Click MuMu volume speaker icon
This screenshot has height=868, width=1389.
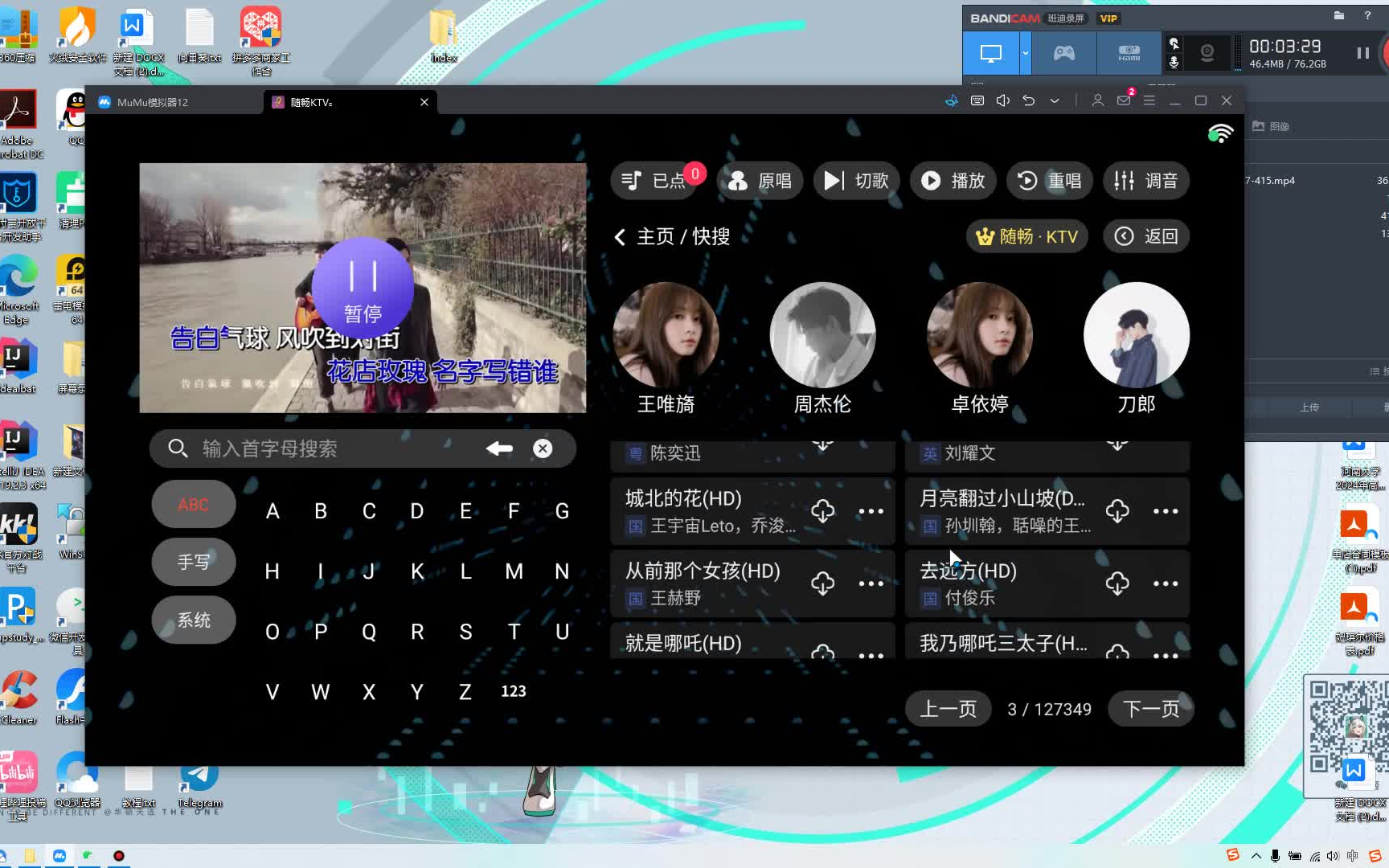pyautogui.click(x=1003, y=100)
